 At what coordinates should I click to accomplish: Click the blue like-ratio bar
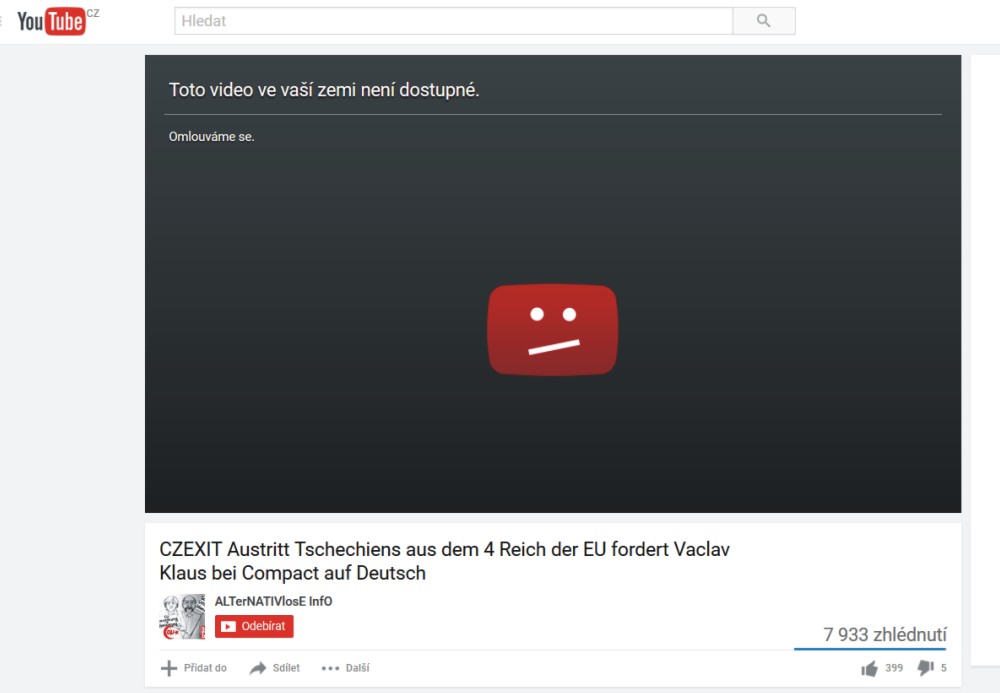coord(870,649)
